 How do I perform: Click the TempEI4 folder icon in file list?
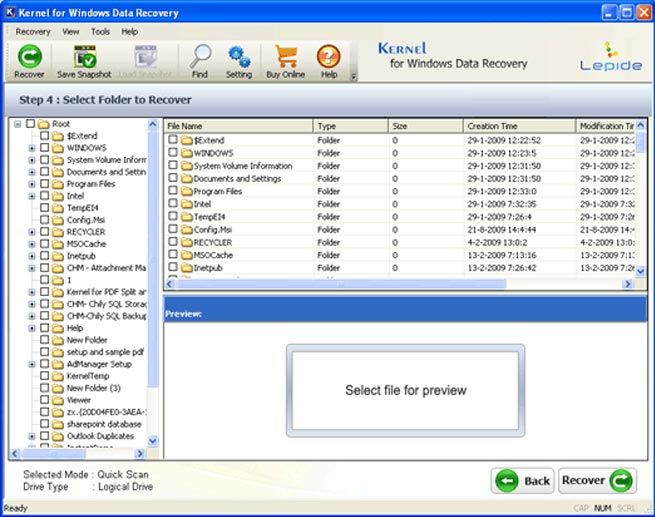[187, 217]
